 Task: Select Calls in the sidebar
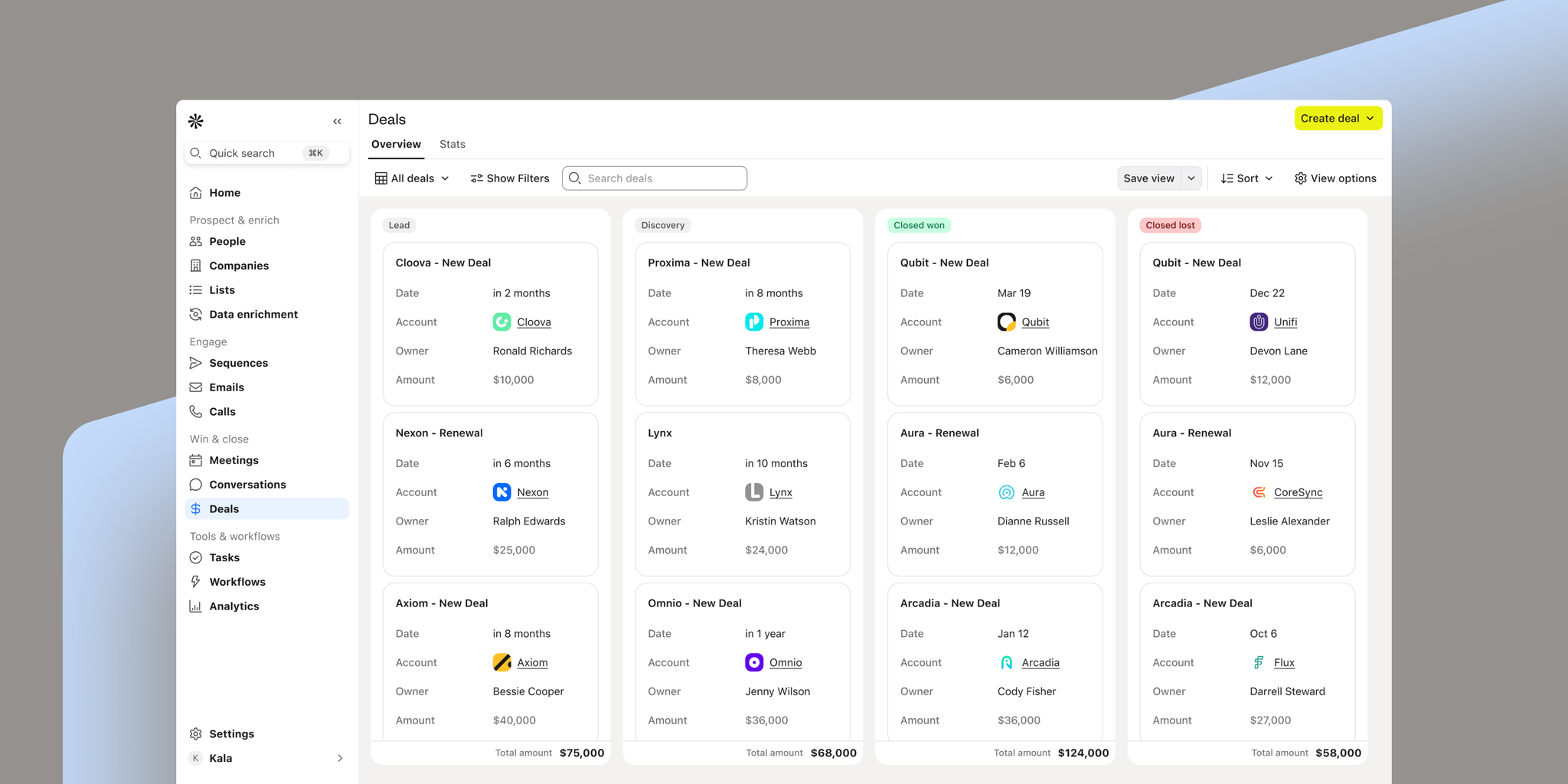click(222, 411)
